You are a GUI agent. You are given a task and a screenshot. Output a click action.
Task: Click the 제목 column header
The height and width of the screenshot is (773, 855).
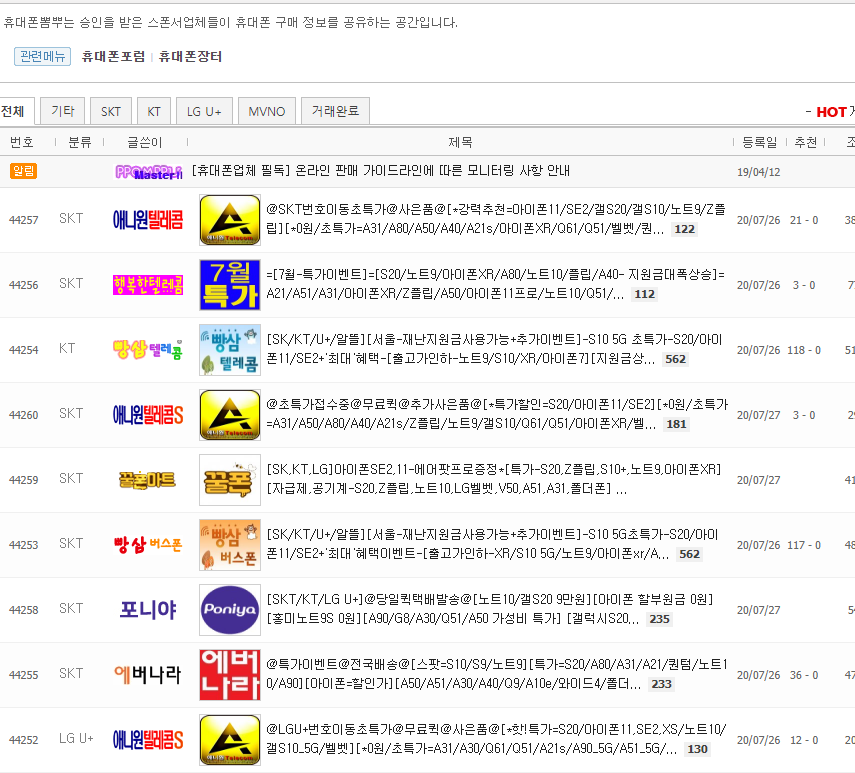point(460,142)
